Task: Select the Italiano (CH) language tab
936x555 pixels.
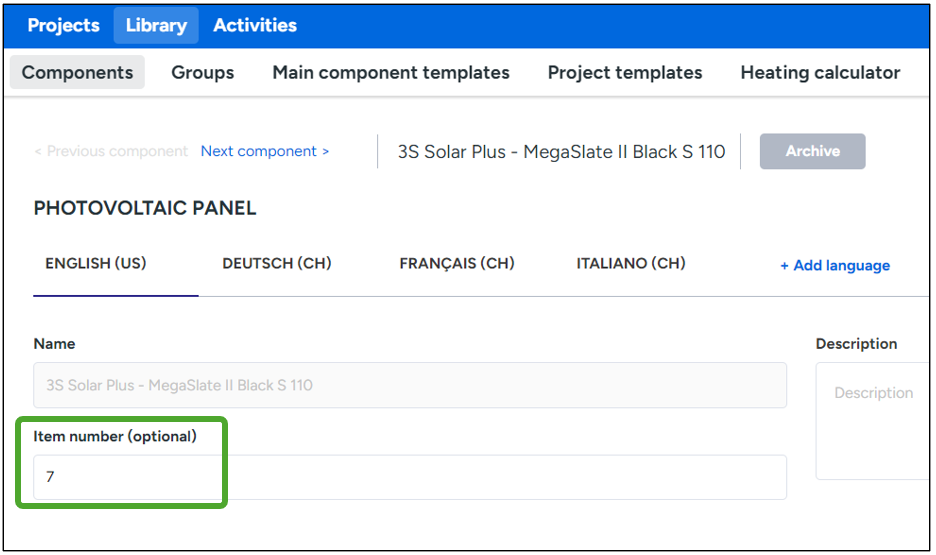Action: [x=631, y=264]
